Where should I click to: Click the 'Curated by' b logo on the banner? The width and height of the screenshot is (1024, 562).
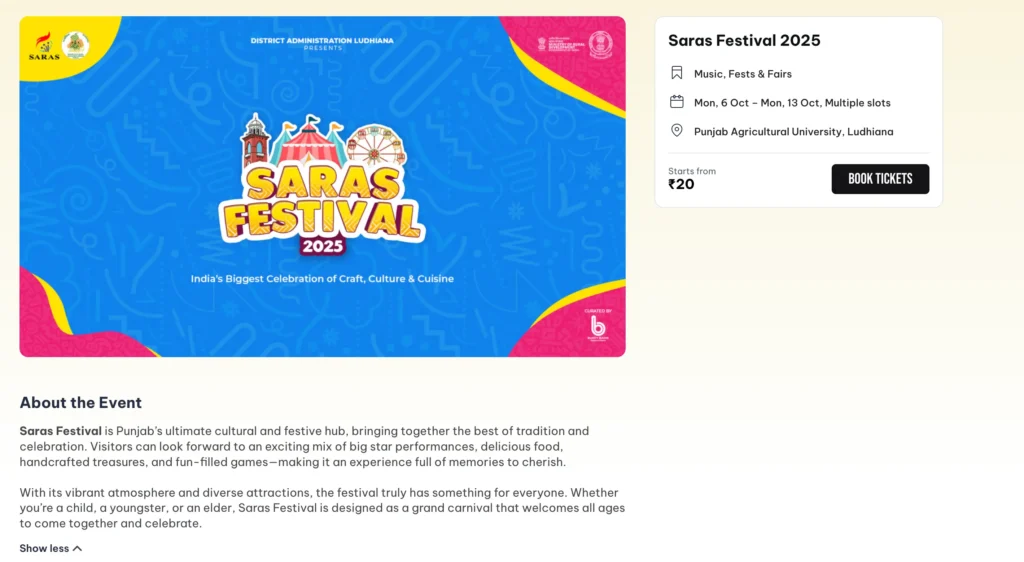tap(598, 326)
